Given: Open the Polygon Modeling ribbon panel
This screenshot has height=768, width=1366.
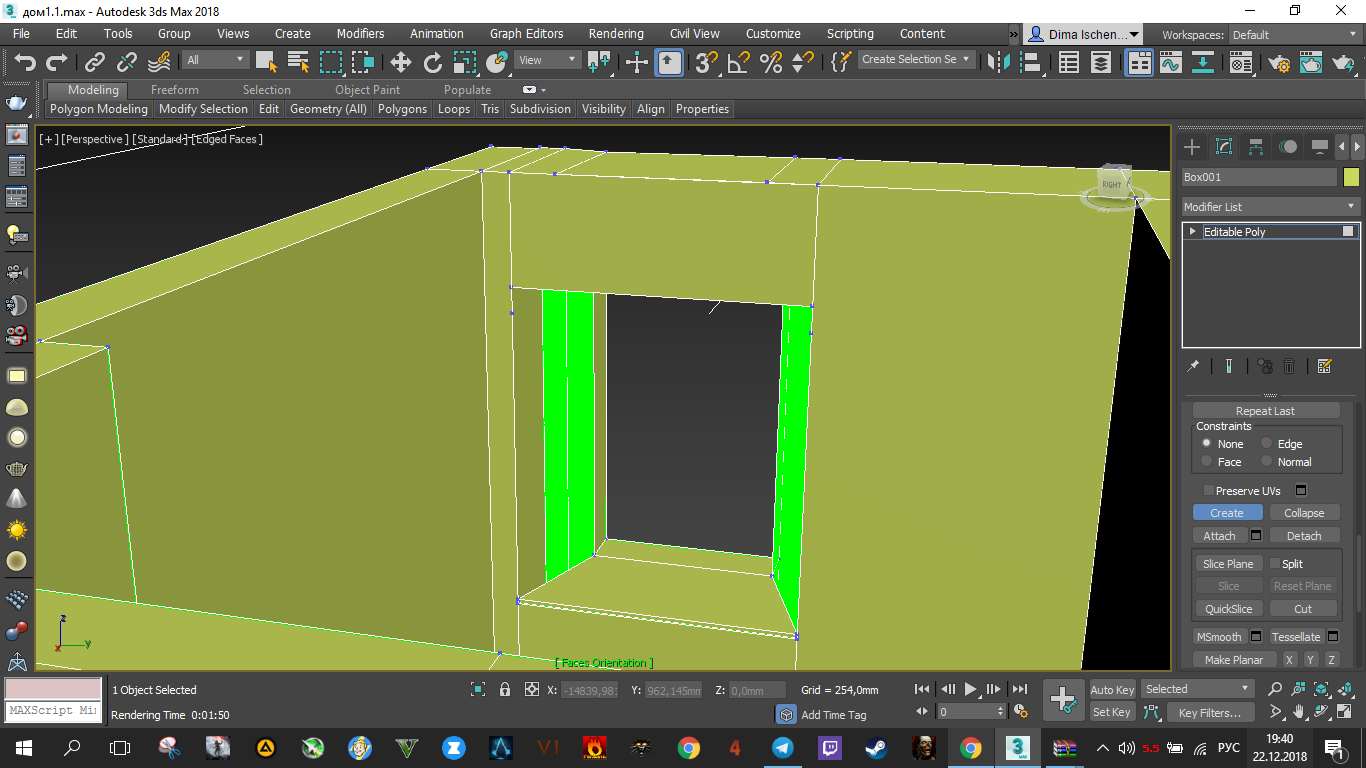Looking at the screenshot, I should (99, 109).
